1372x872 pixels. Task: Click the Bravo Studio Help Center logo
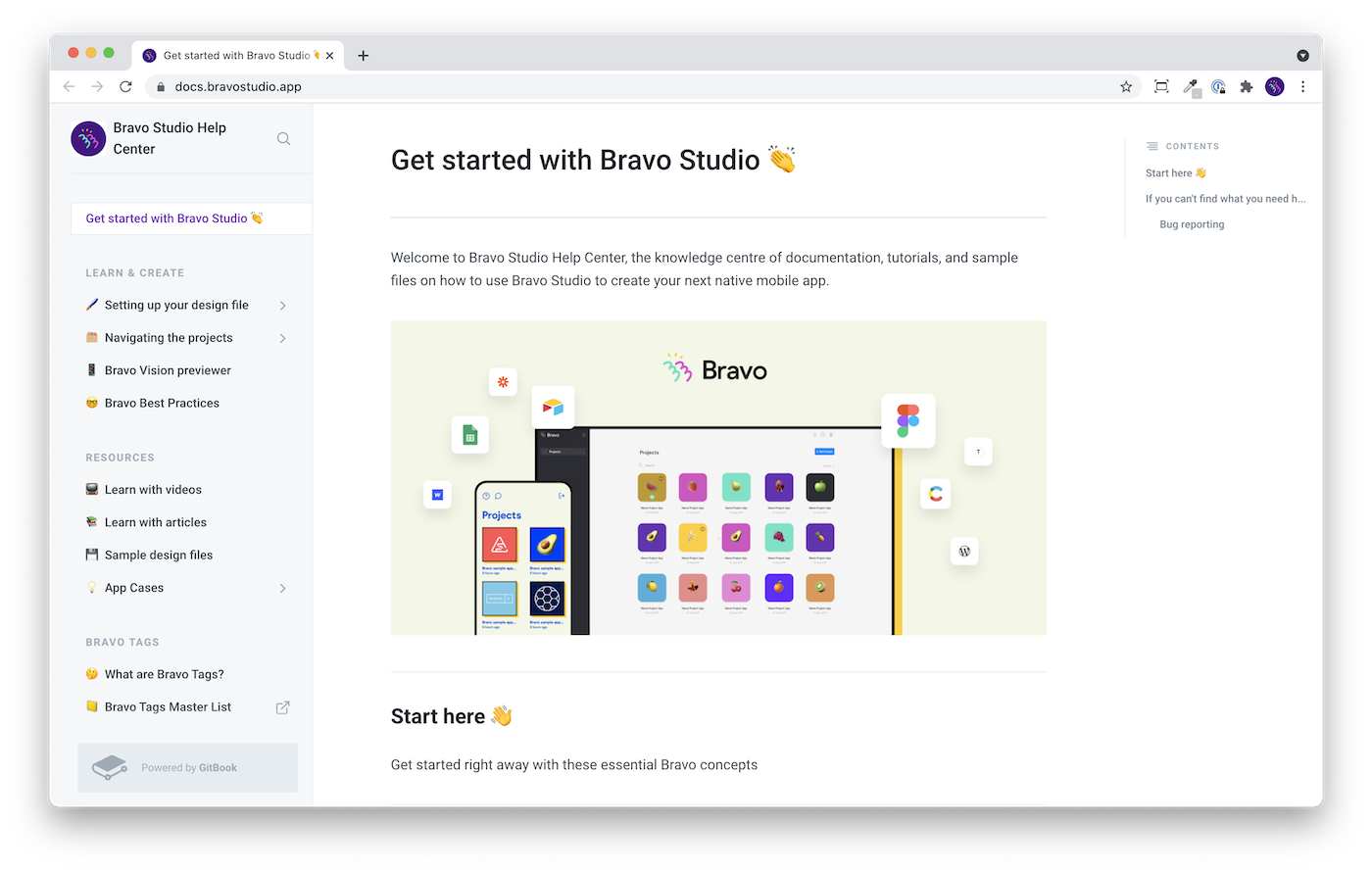[x=88, y=139]
